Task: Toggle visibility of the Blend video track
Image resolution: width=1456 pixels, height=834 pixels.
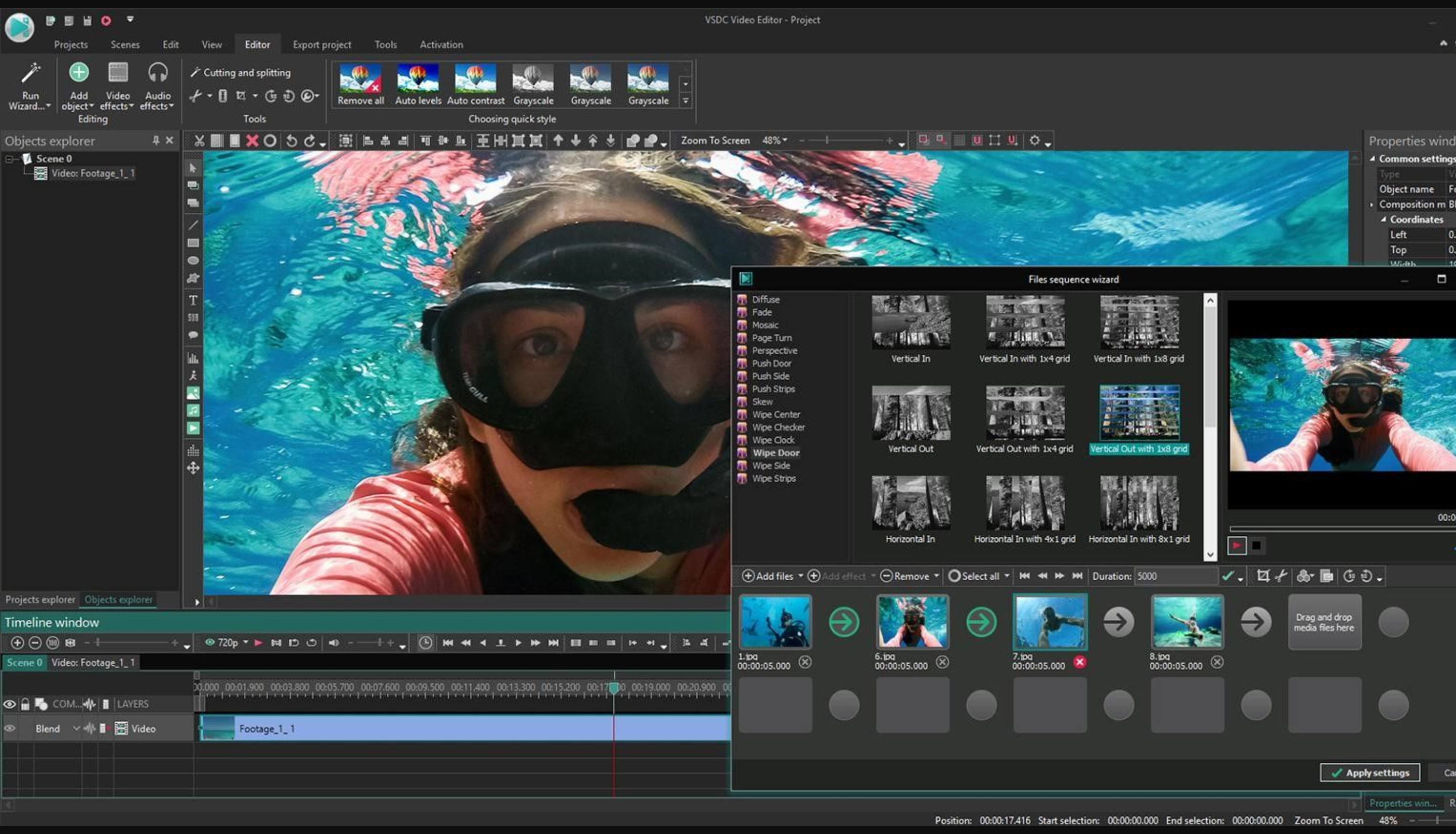Action: tap(9, 728)
